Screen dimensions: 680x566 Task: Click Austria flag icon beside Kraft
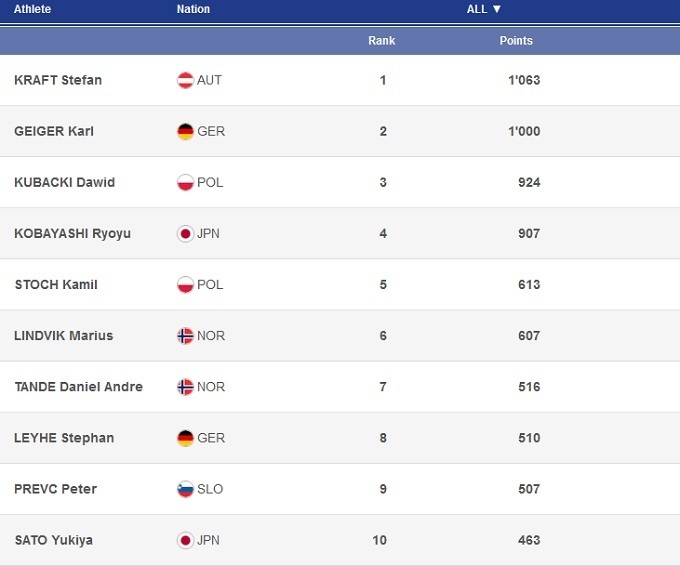pos(185,80)
